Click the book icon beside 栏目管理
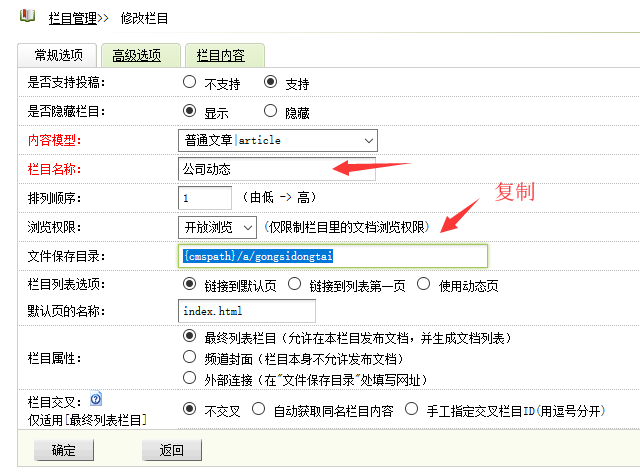 tap(27, 16)
